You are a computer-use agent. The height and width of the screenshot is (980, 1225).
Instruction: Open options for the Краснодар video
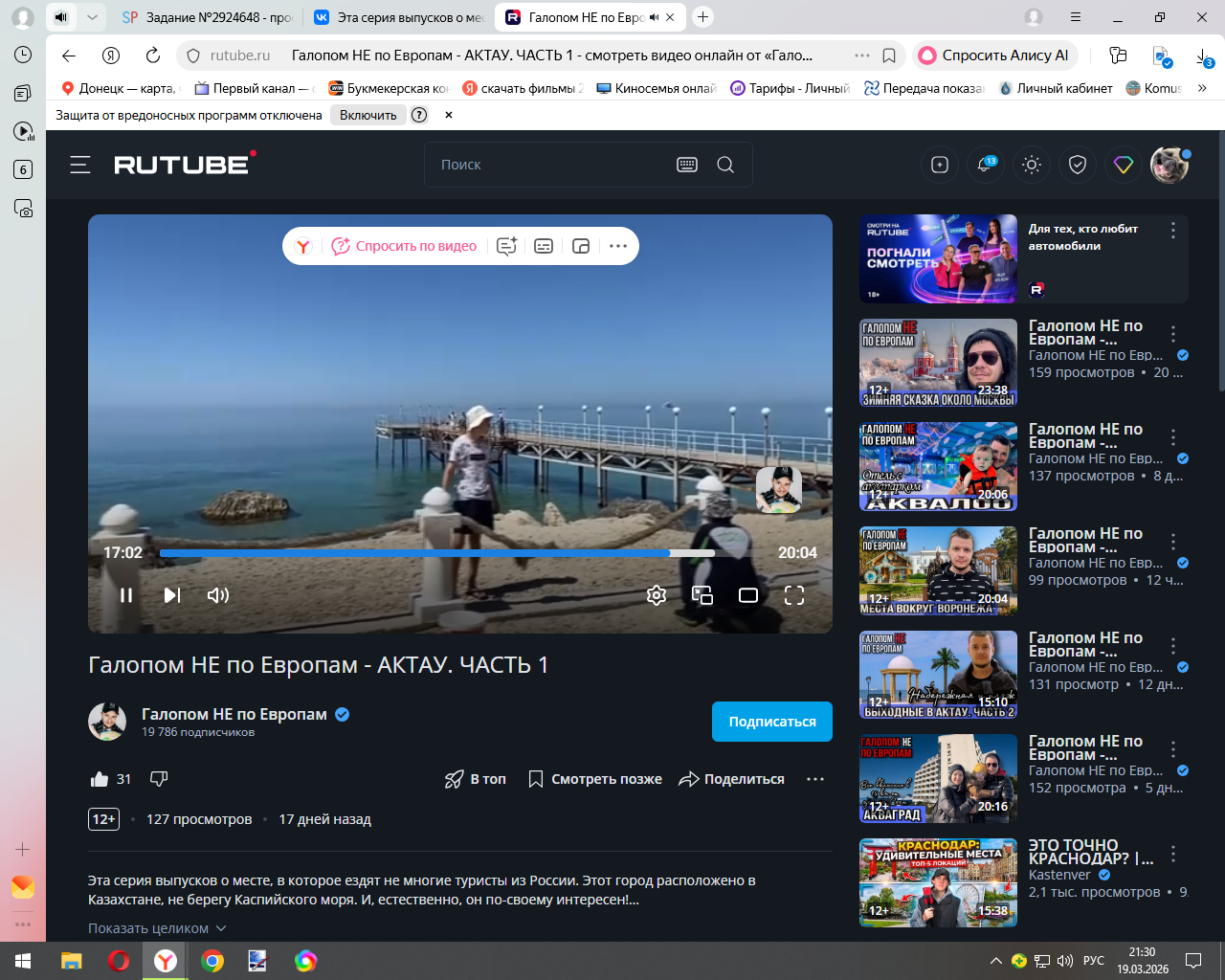(x=1173, y=854)
